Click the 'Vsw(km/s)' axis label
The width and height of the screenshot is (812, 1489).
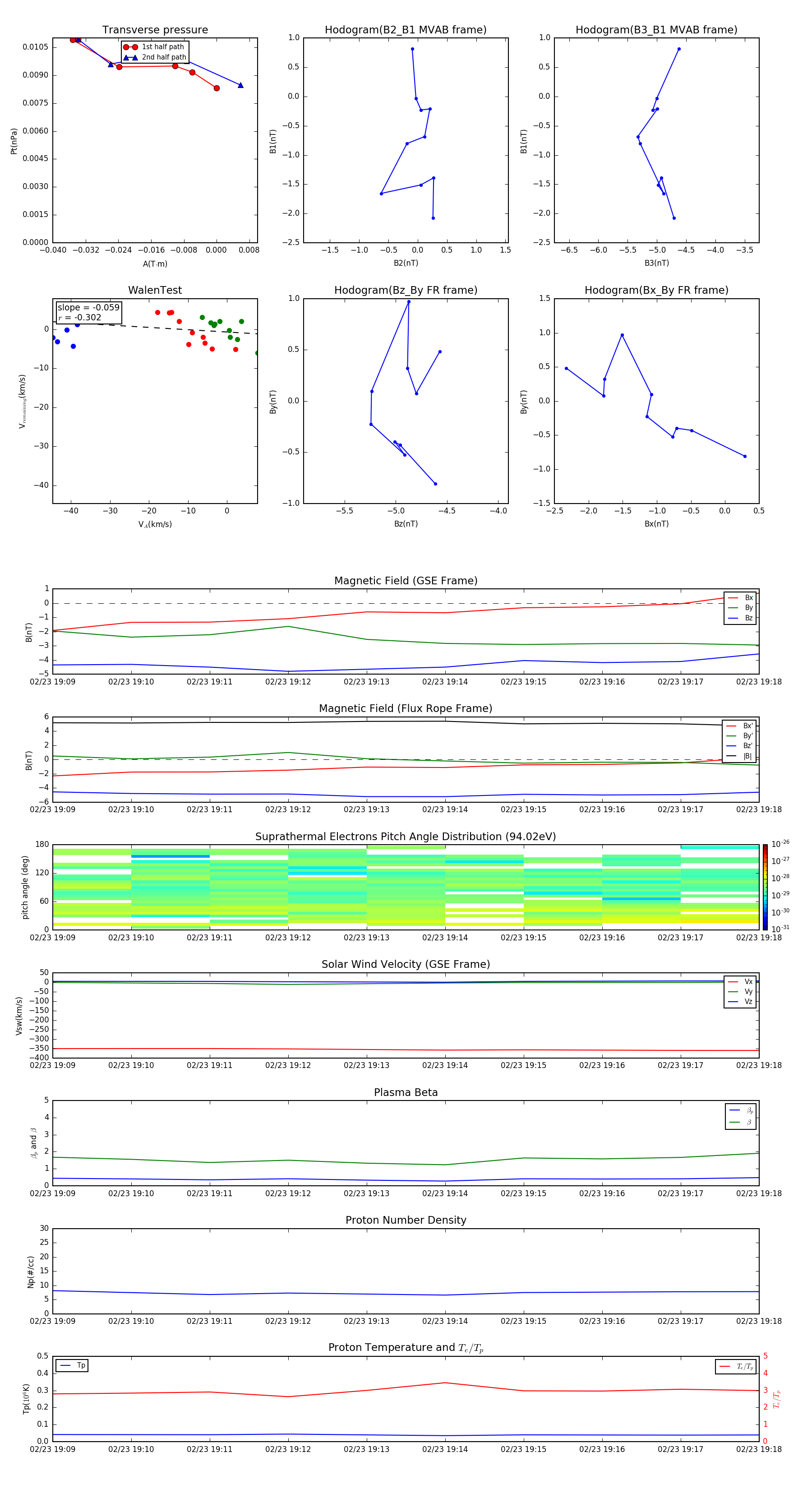(x=19, y=1015)
